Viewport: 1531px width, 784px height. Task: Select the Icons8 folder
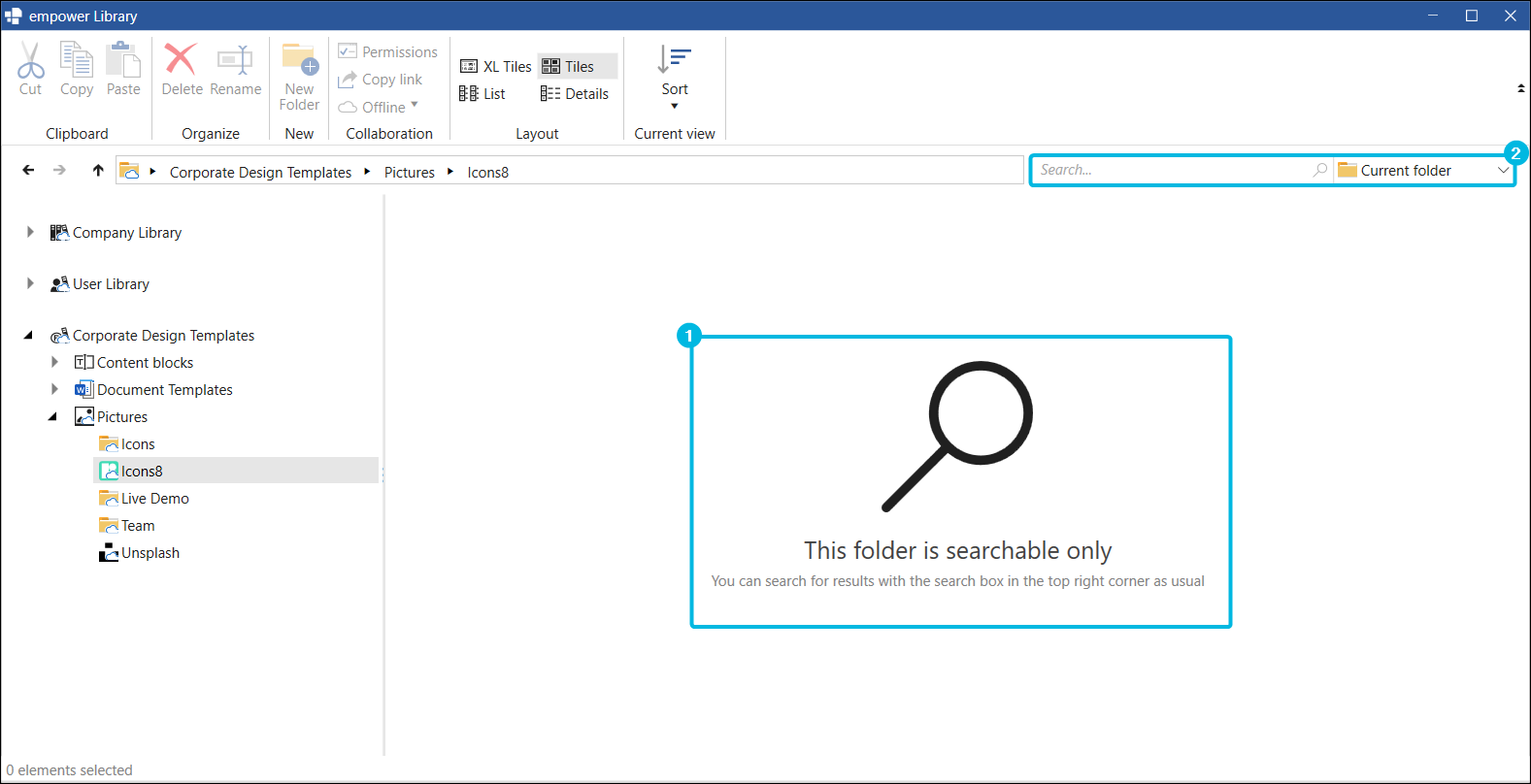point(236,471)
